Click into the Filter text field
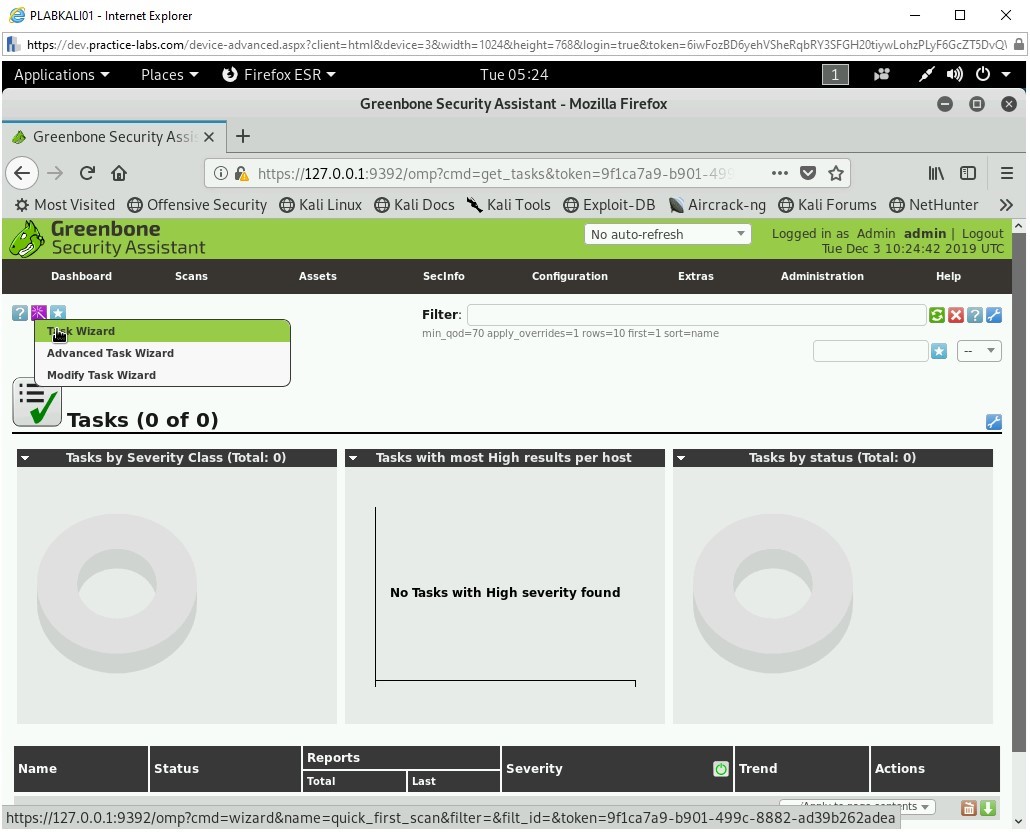Image resolution: width=1030 pixels, height=833 pixels. tap(695, 315)
